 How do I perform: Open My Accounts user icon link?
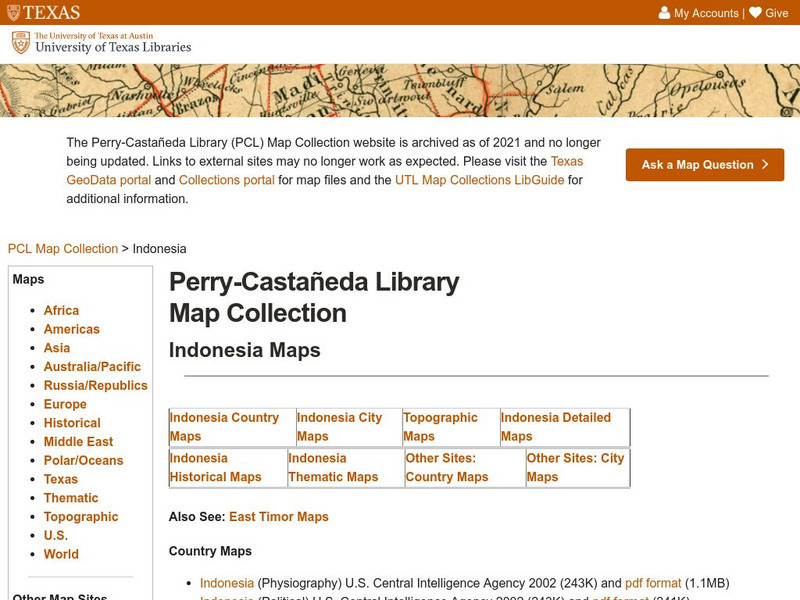click(665, 13)
